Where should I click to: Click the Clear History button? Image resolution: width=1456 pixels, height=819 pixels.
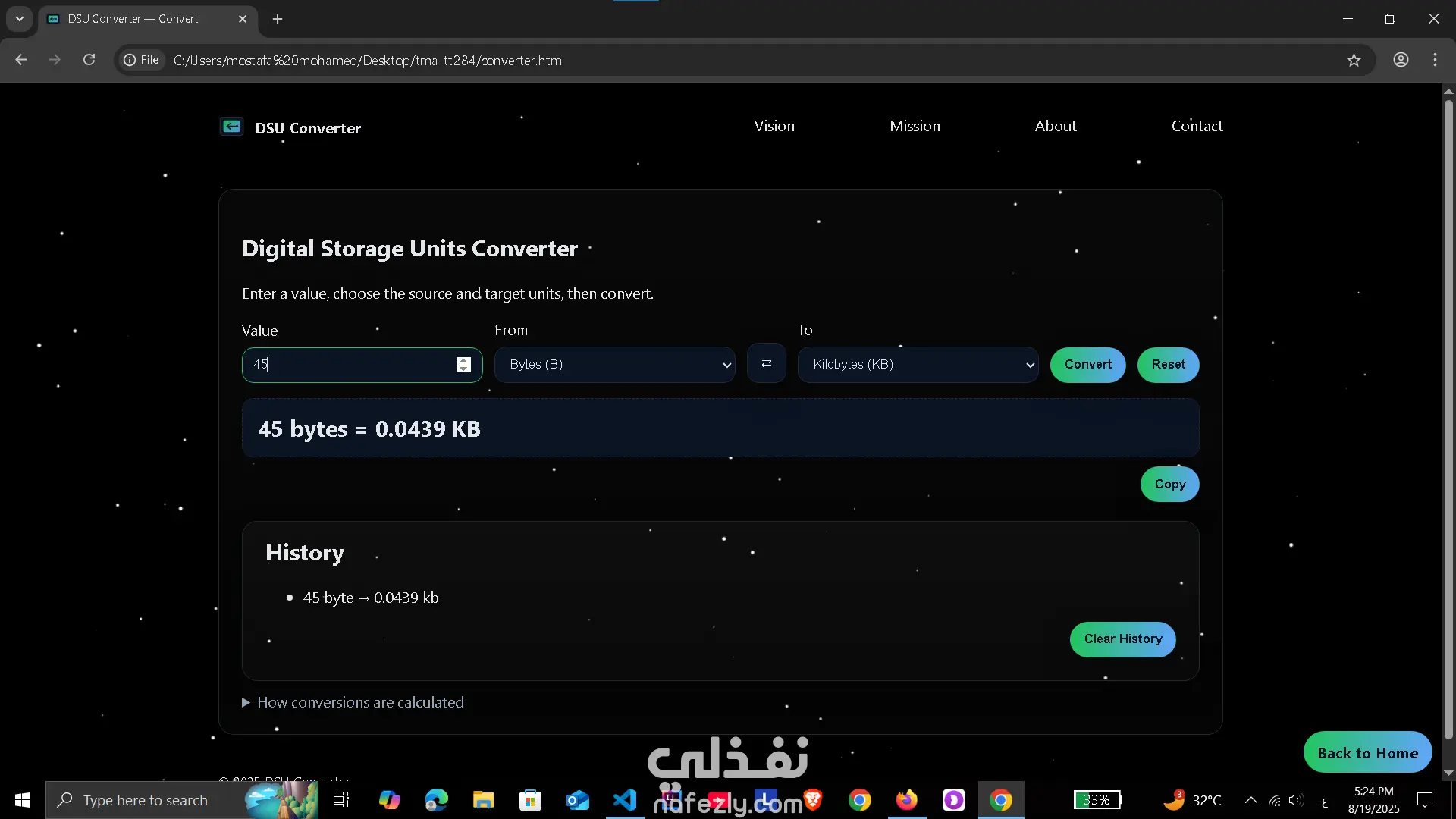(x=1122, y=639)
